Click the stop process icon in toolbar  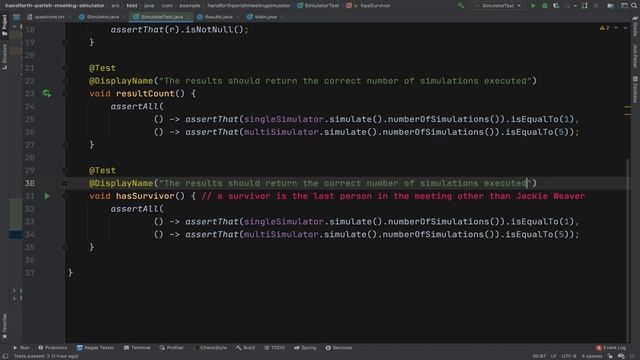coord(596,6)
